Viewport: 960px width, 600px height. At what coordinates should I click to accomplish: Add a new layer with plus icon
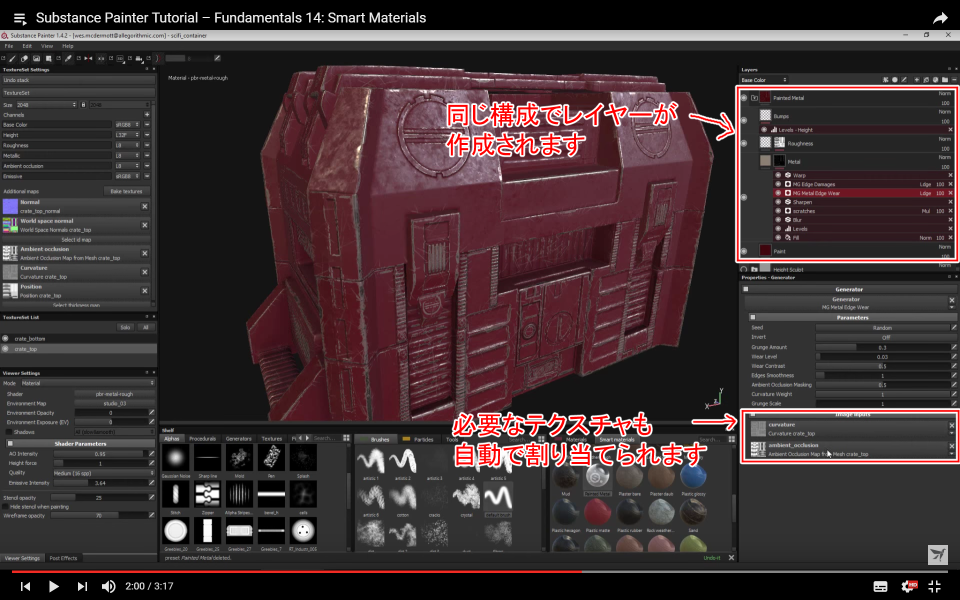tap(917, 80)
